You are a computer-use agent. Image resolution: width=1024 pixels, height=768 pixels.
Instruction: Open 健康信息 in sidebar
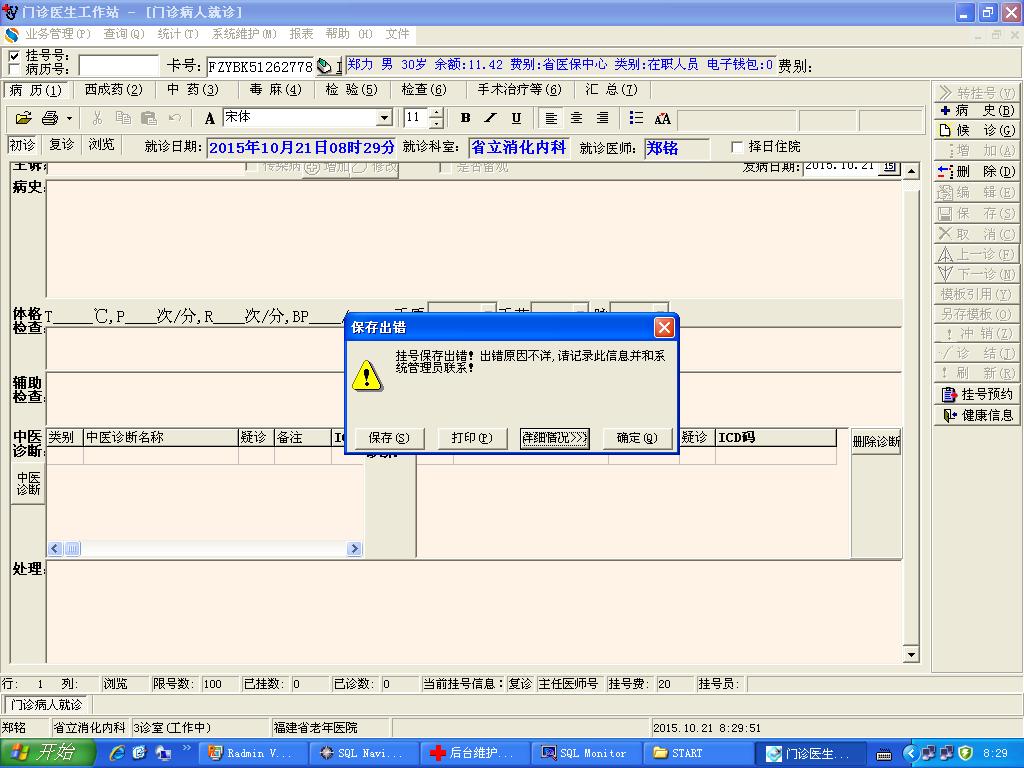[977, 415]
